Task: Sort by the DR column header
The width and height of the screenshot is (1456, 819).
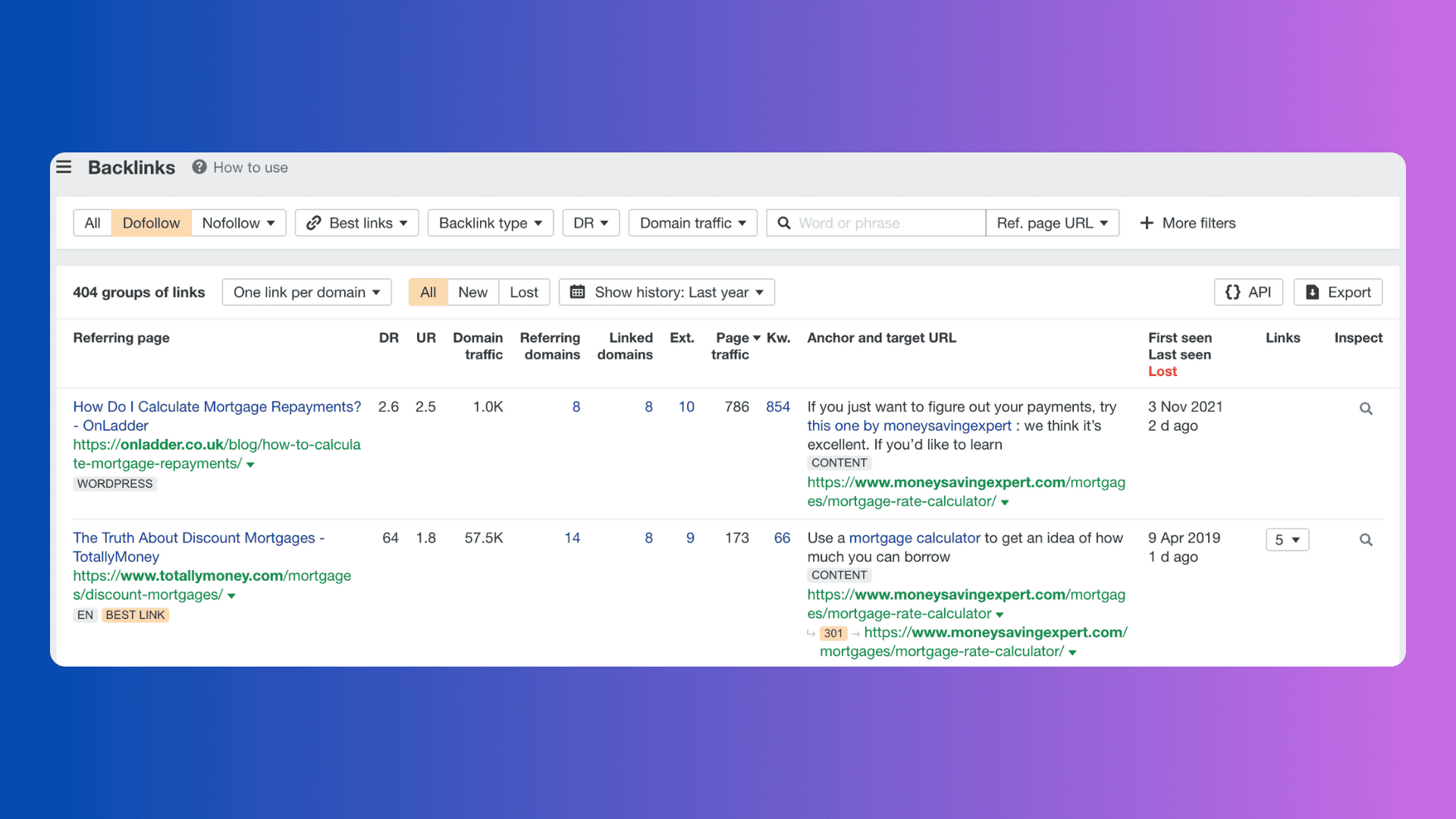Action: point(388,337)
